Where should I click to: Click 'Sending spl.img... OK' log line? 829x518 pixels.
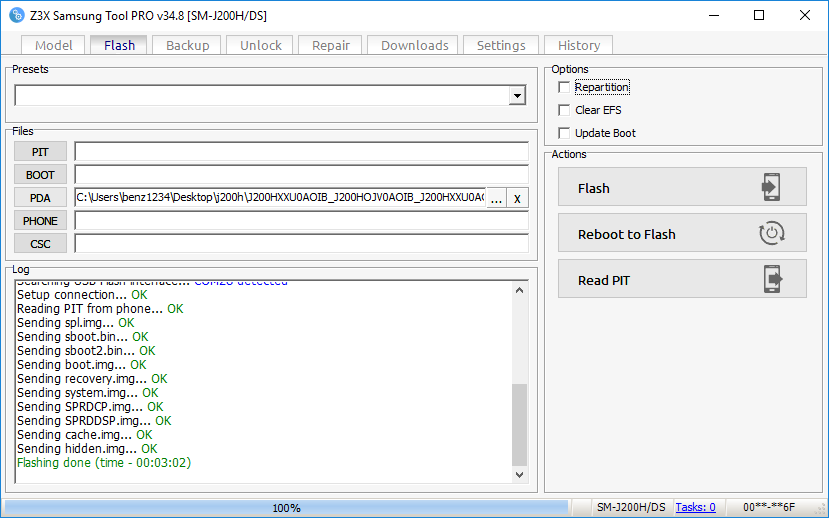pyautogui.click(x=76, y=322)
